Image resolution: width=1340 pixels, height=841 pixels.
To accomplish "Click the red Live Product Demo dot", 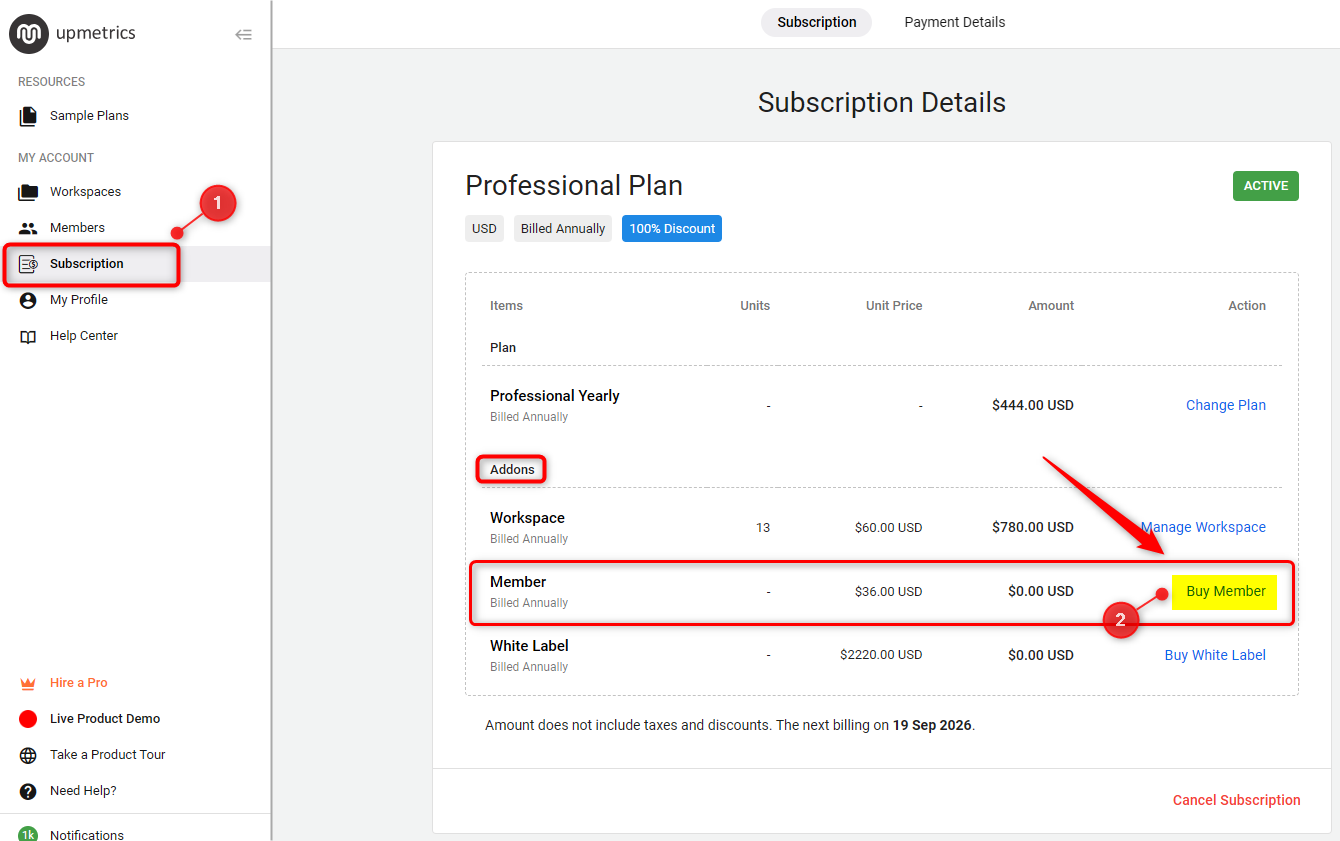I will 28,719.
